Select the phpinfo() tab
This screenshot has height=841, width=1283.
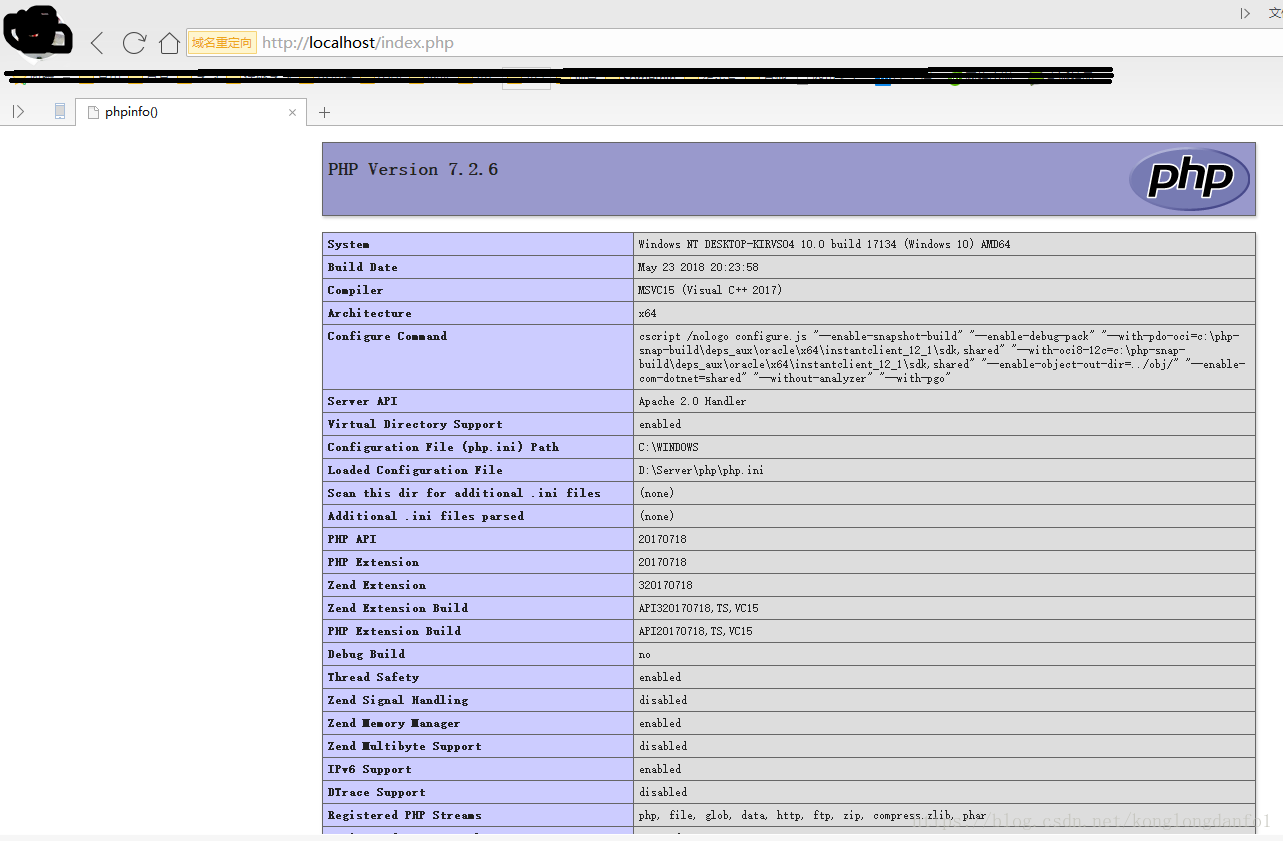coord(191,112)
